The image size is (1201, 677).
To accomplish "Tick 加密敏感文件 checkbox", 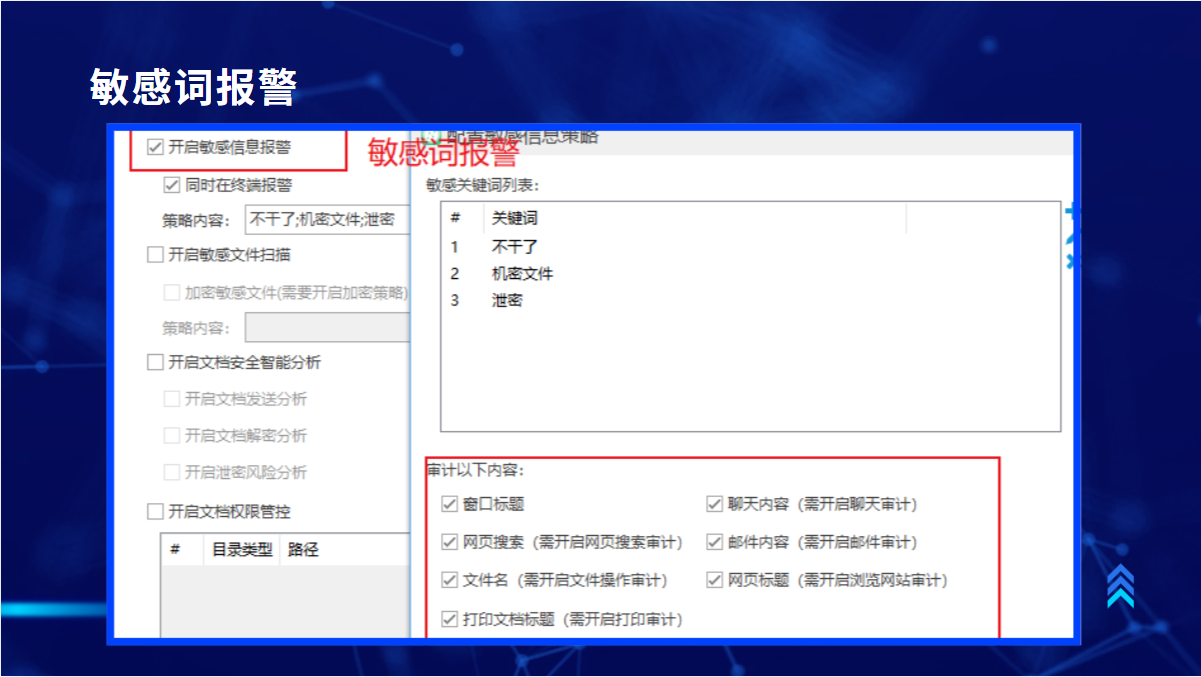I will click(171, 292).
